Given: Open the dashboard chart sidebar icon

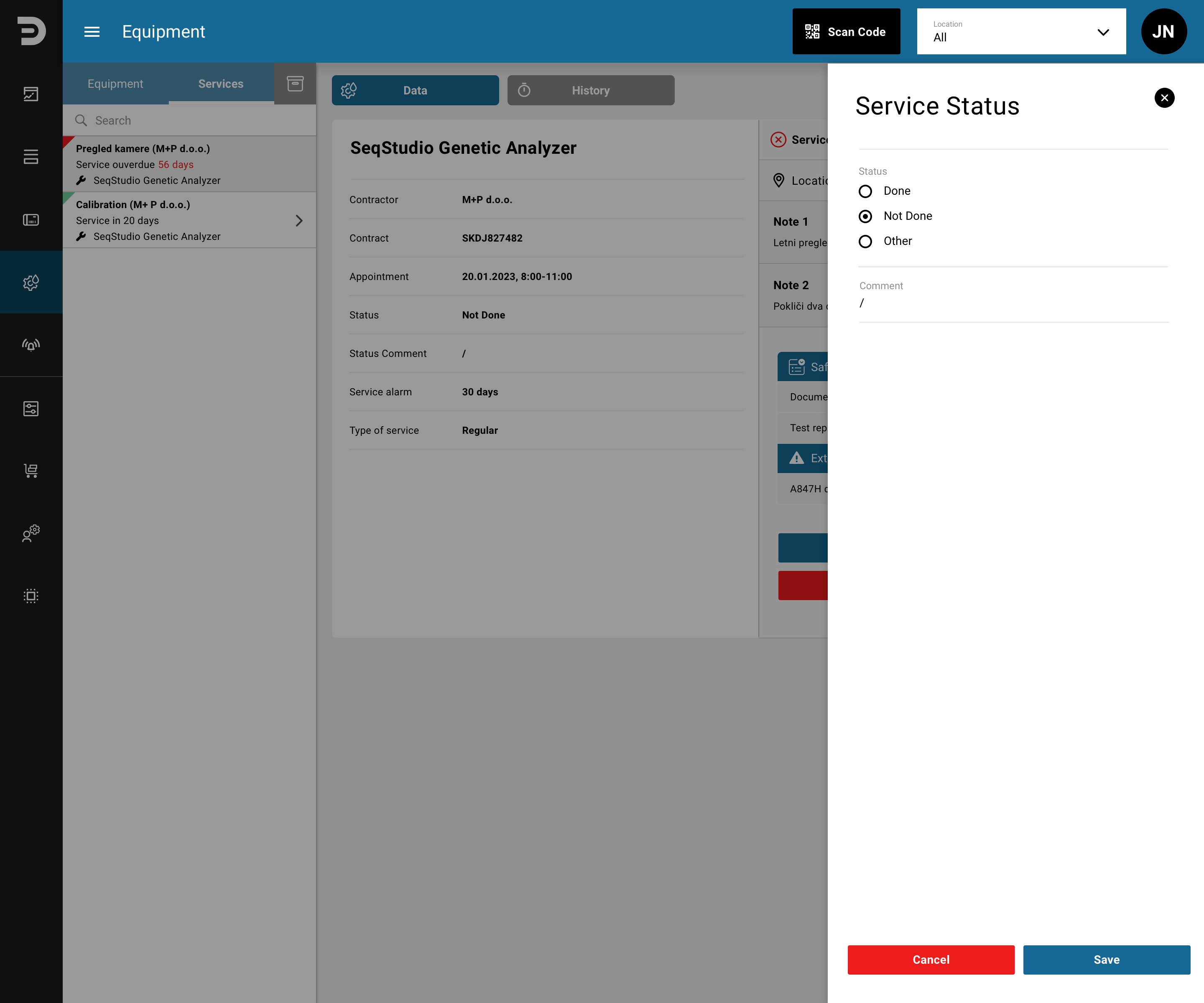Looking at the screenshot, I should click(31, 94).
